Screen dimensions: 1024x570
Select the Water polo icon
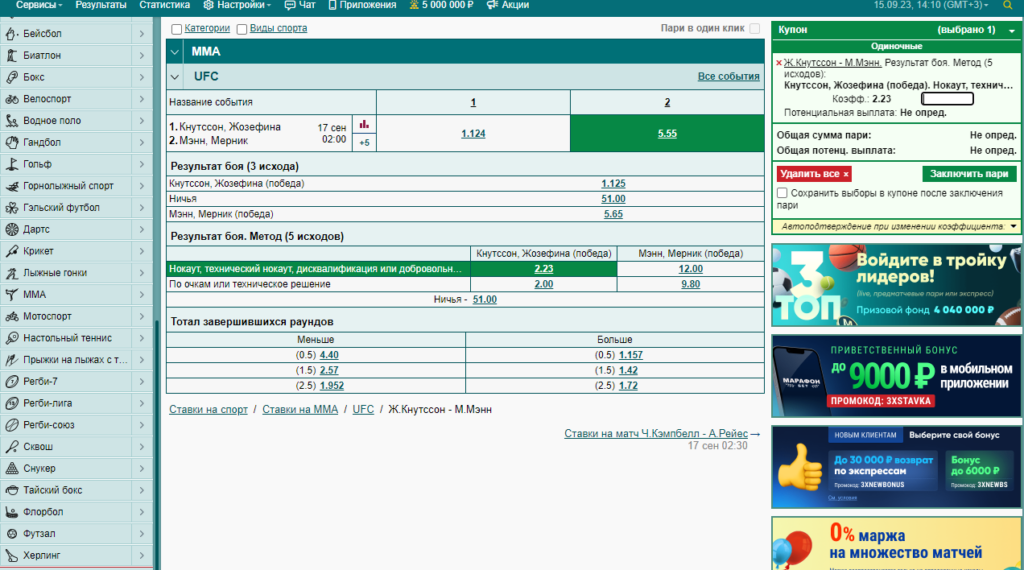click(12, 121)
